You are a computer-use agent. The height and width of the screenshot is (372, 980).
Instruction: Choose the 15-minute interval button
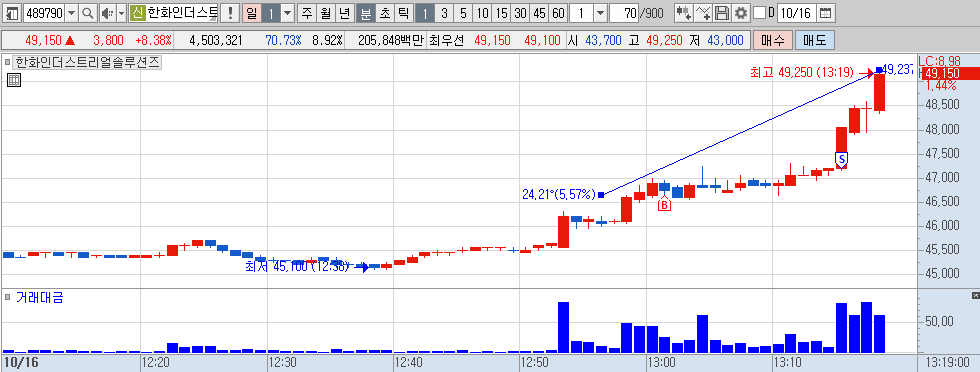tap(501, 13)
